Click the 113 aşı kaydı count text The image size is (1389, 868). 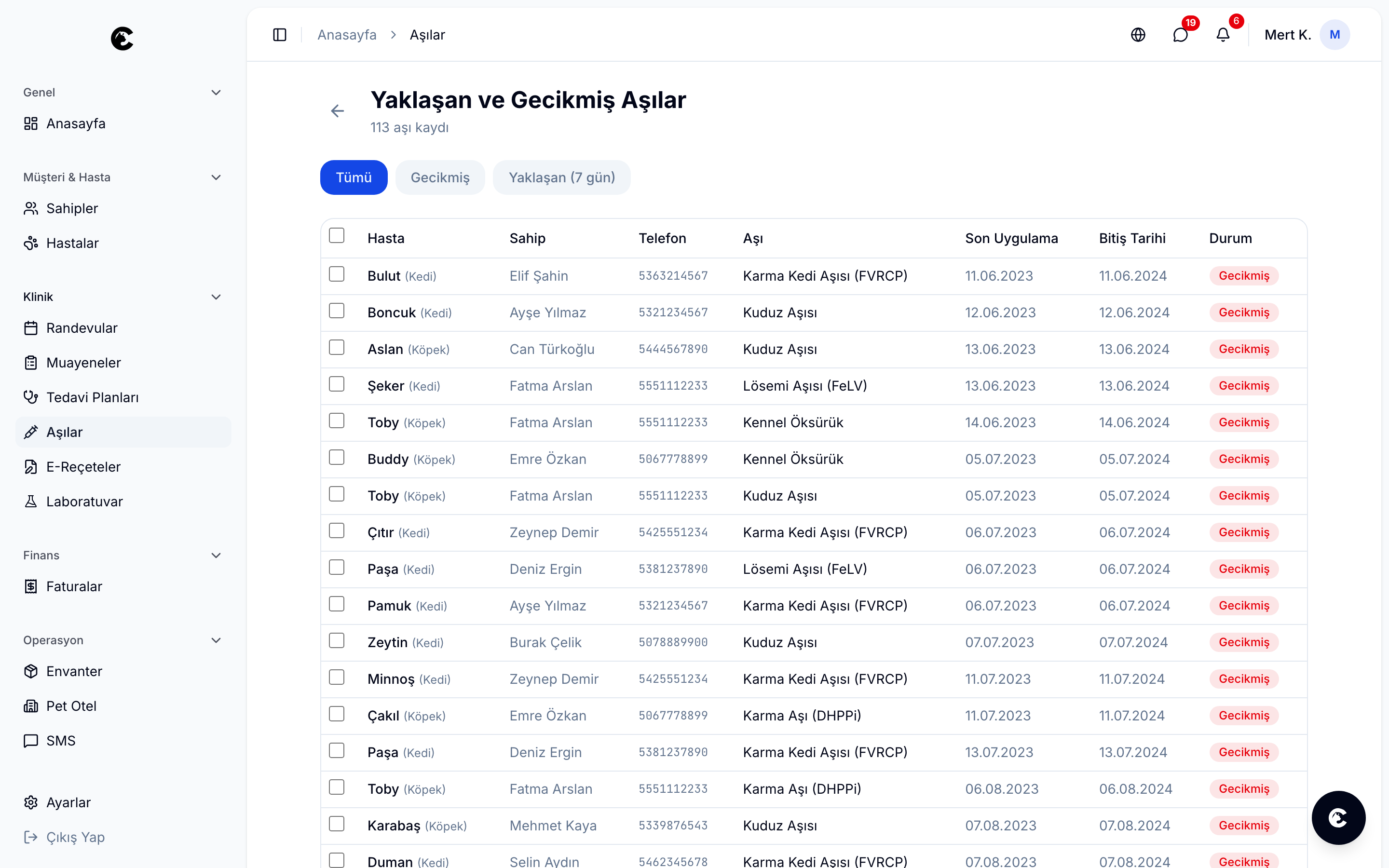(x=409, y=127)
